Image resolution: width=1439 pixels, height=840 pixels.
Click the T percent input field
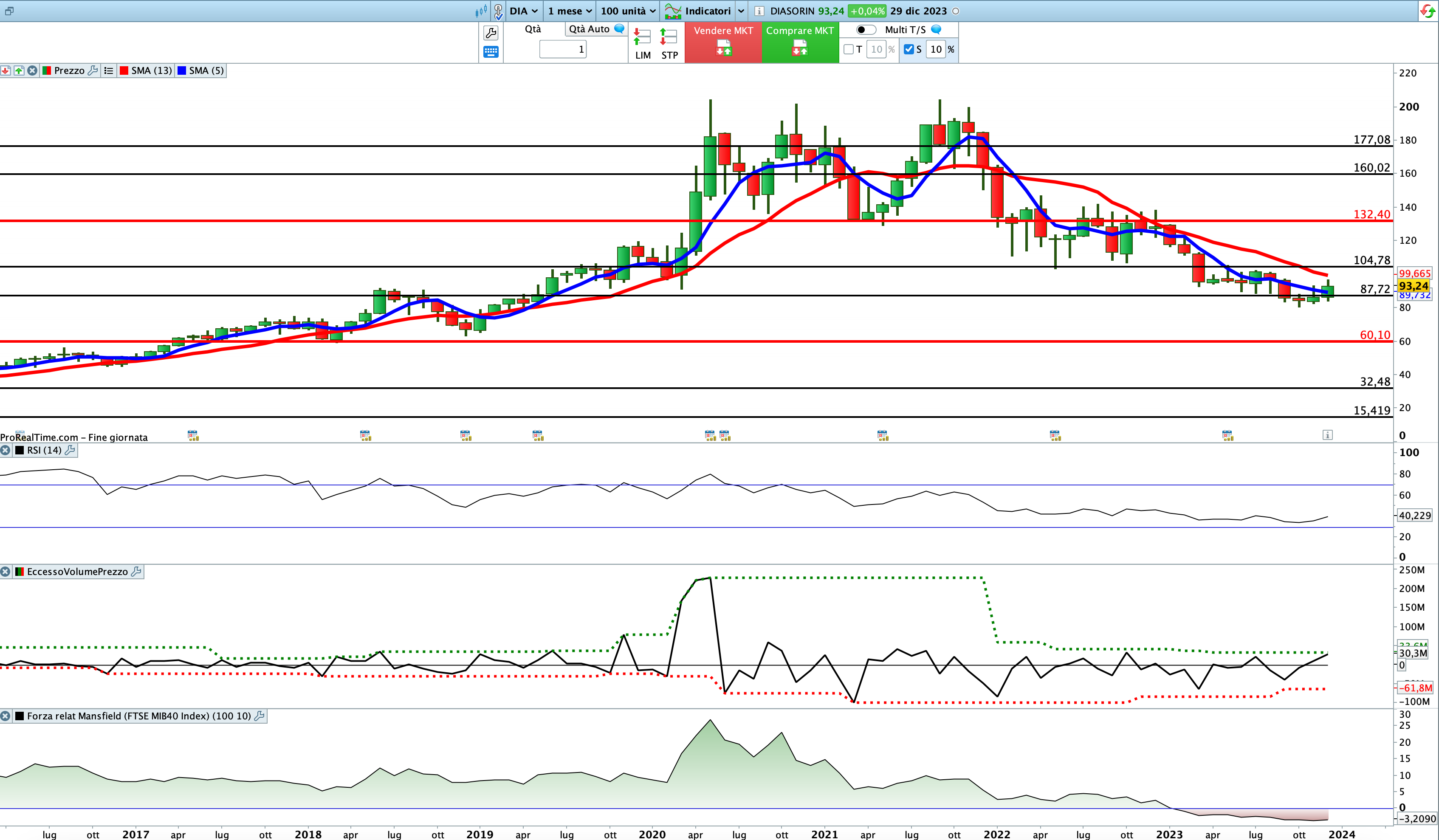pos(876,49)
